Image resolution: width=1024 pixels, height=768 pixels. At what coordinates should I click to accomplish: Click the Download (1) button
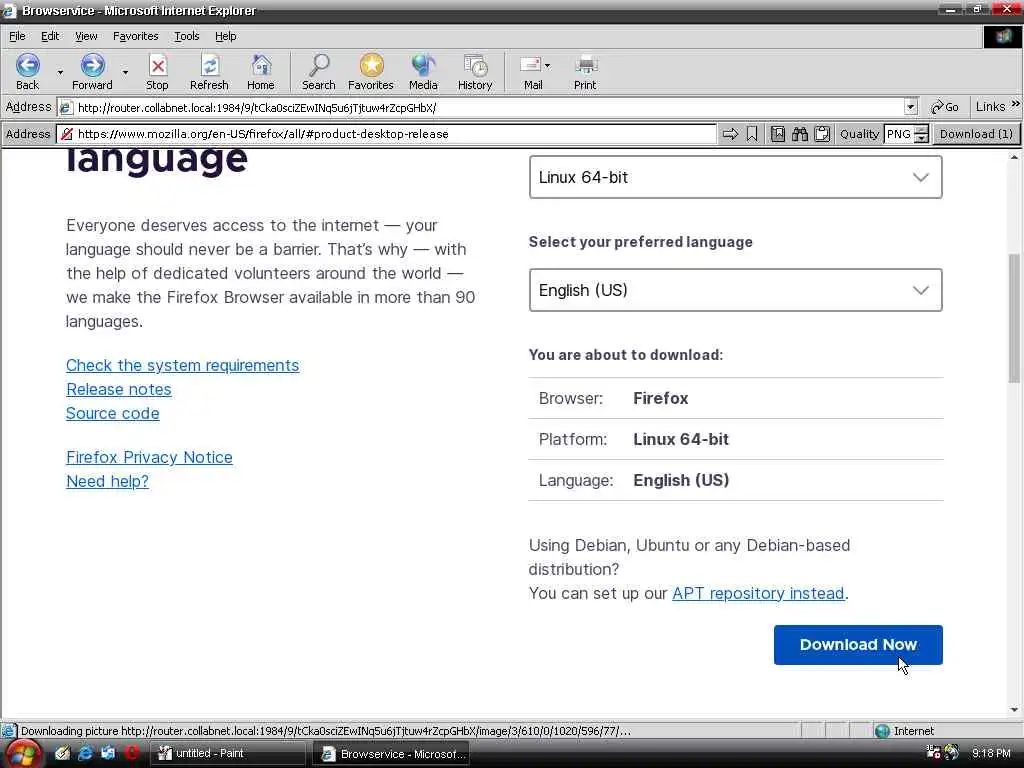click(x=976, y=134)
